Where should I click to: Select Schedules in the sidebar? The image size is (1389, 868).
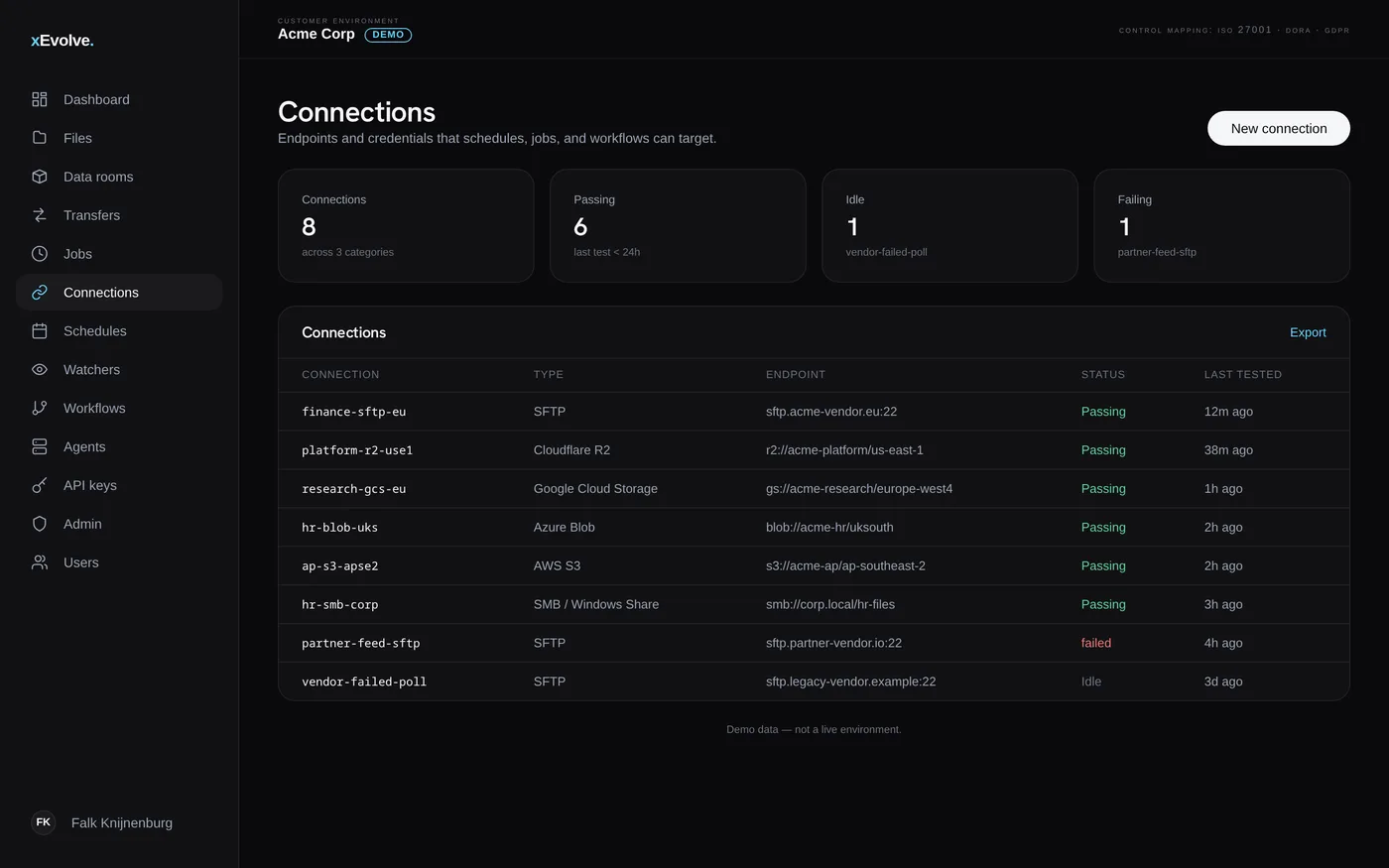click(119, 331)
